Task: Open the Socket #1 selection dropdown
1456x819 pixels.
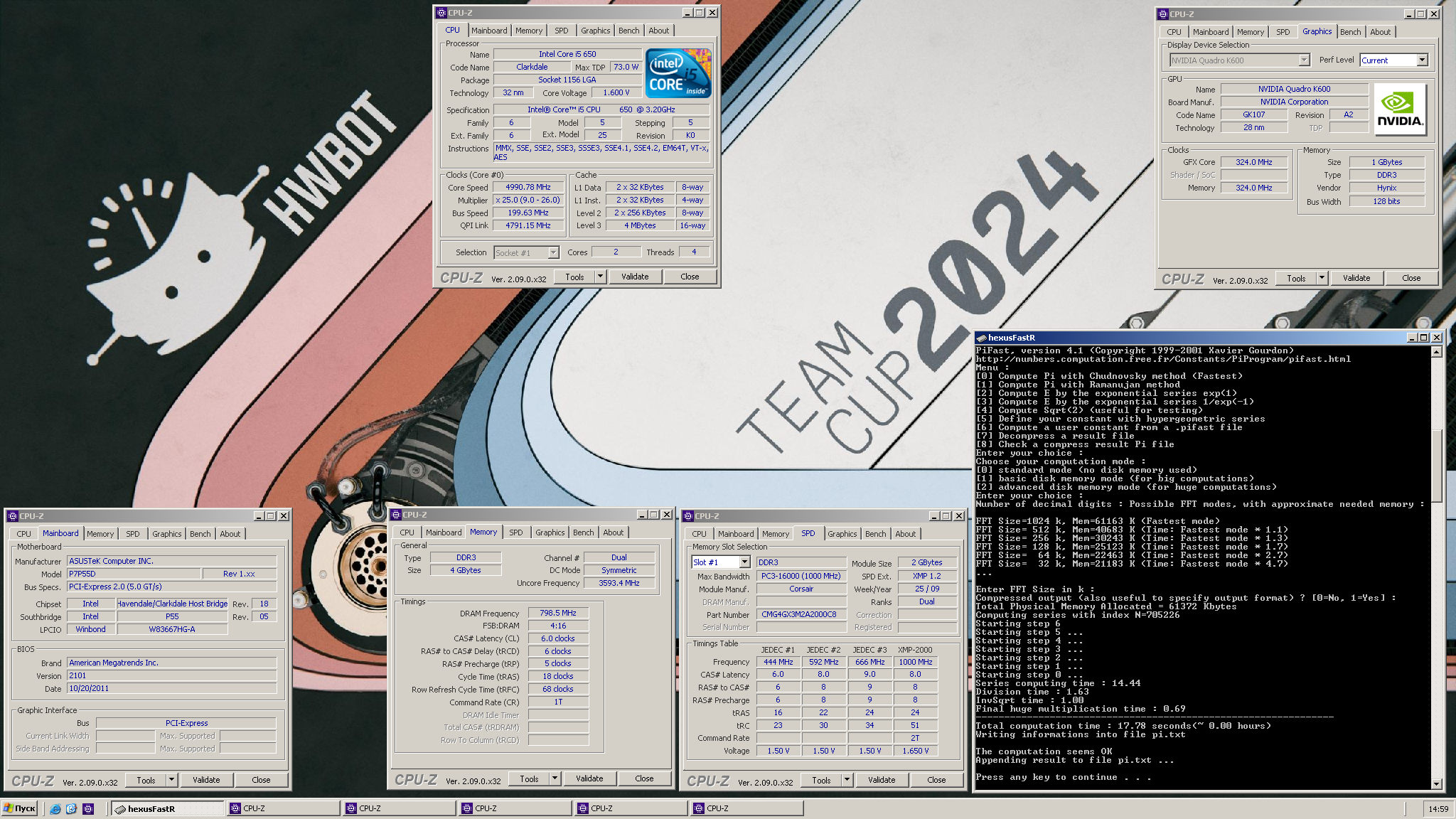Action: [x=554, y=253]
